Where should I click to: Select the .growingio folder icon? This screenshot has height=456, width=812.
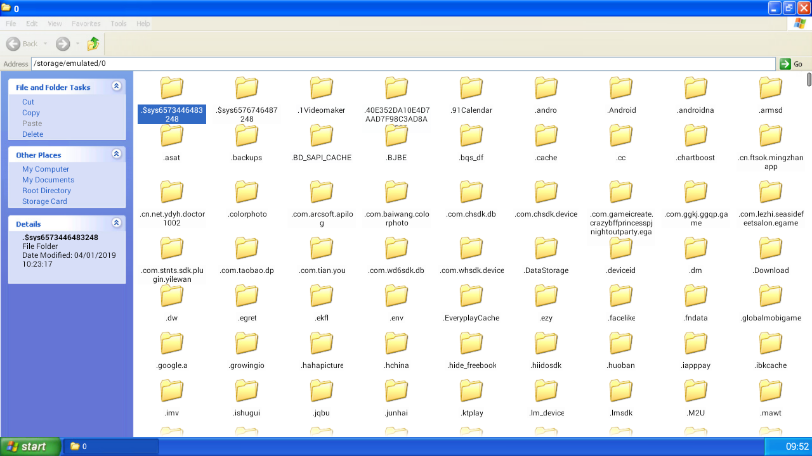[x=246, y=344]
